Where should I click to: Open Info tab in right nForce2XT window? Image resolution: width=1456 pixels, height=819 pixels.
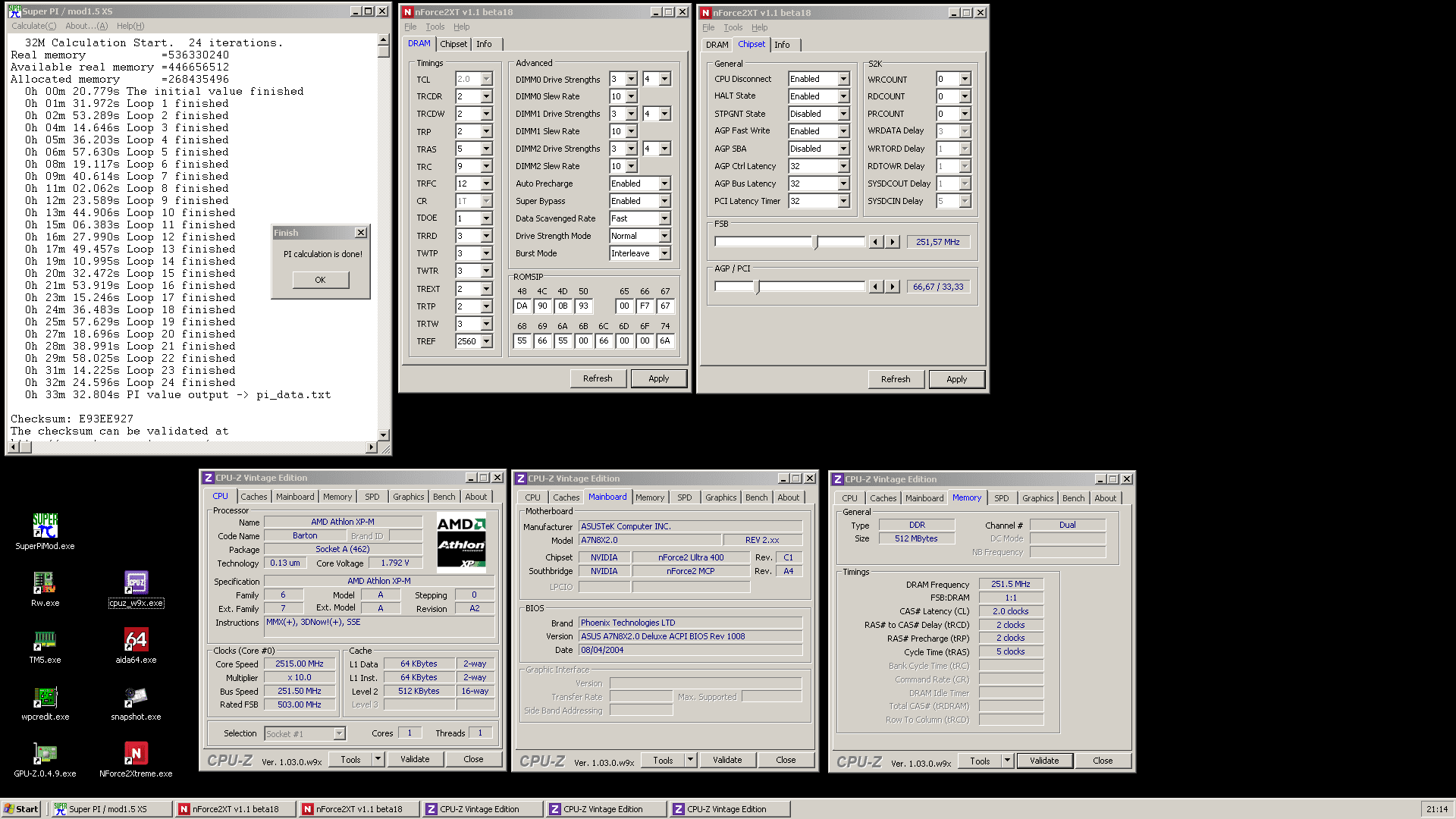(x=782, y=45)
